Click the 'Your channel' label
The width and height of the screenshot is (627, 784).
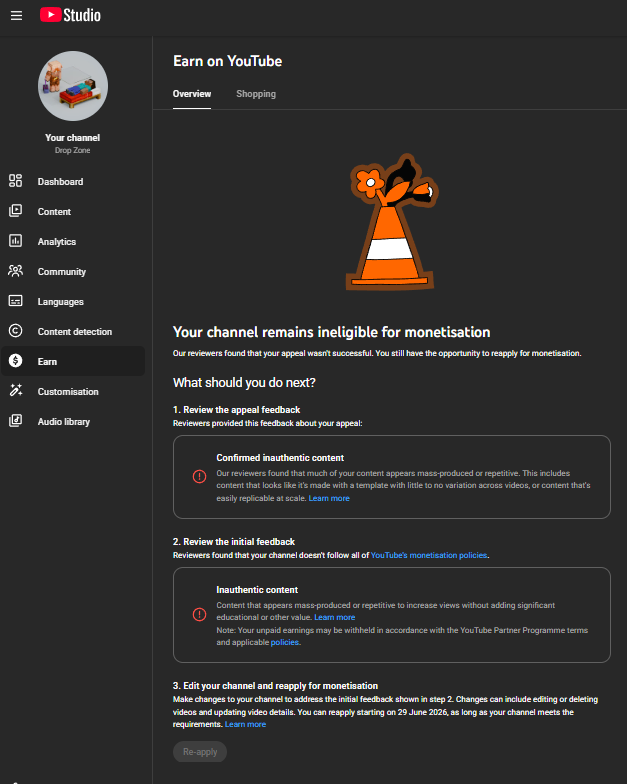pyautogui.click(x=72, y=138)
